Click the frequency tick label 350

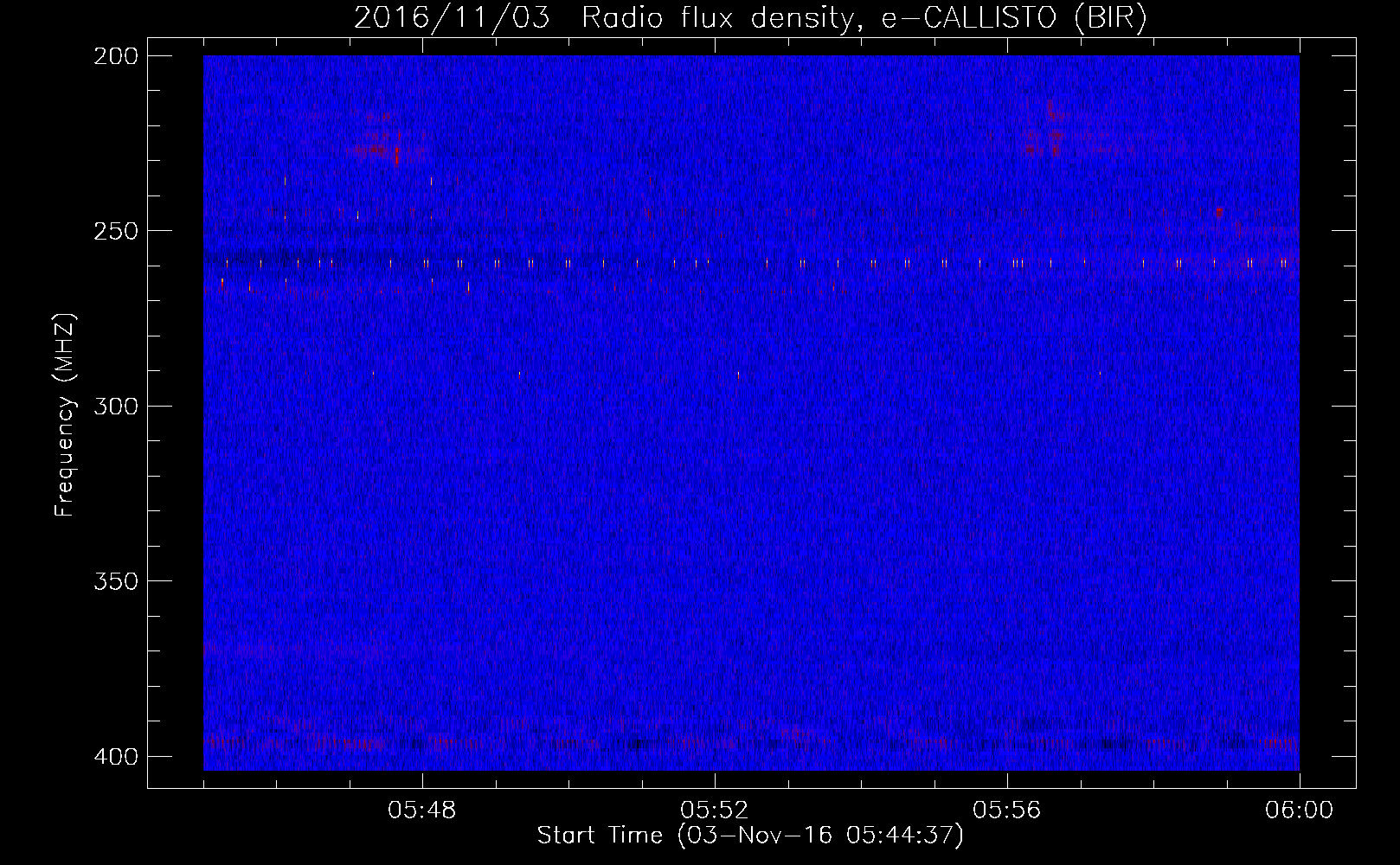(x=116, y=581)
